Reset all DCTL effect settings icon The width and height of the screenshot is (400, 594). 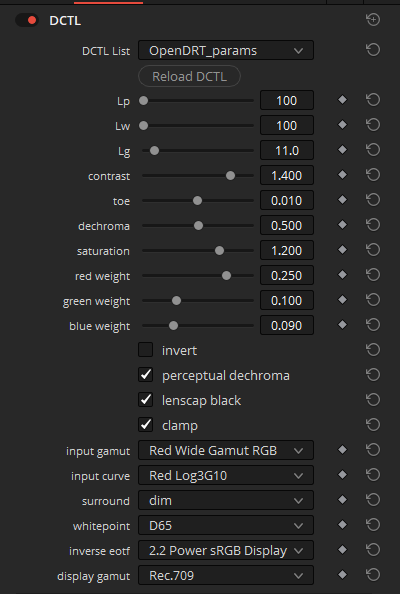[x=373, y=19]
